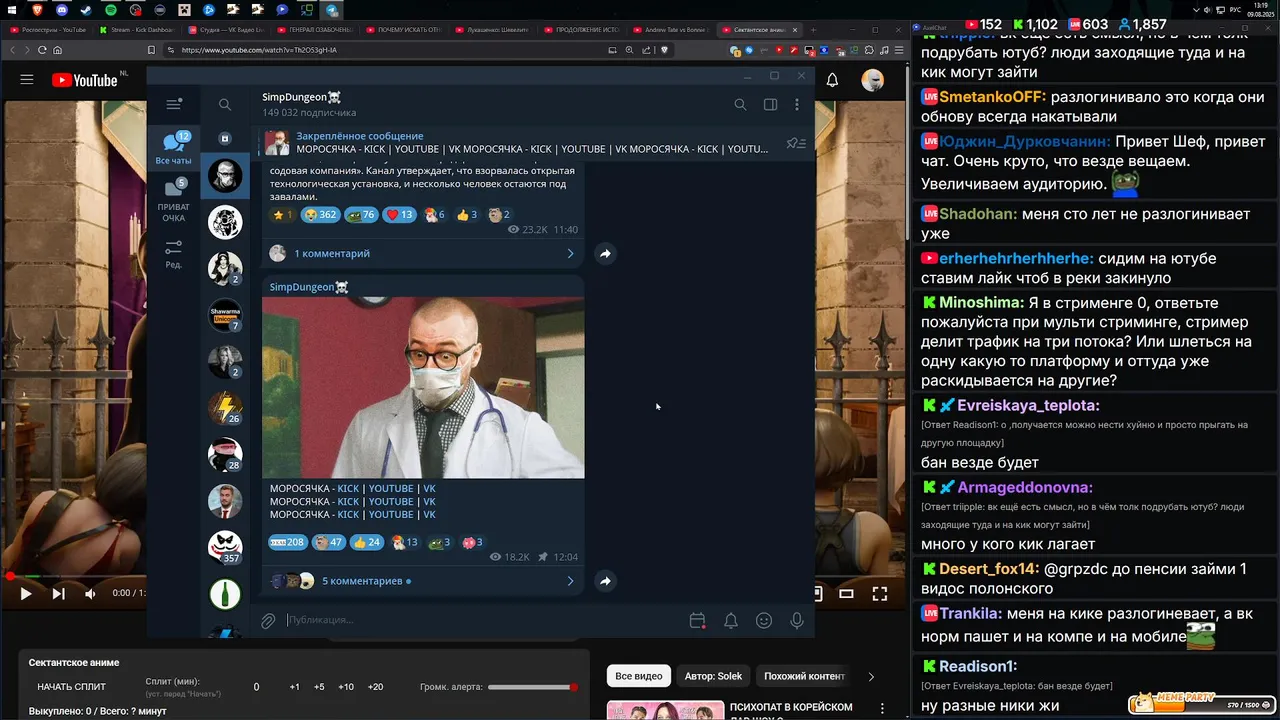Reload the page in the browser
Screen dimensions: 1280x720
pyautogui.click(x=43, y=50)
